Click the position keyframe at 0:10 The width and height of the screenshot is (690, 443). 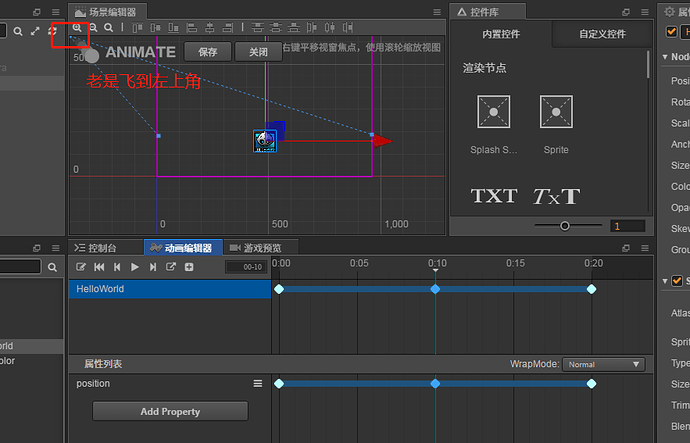click(x=435, y=383)
